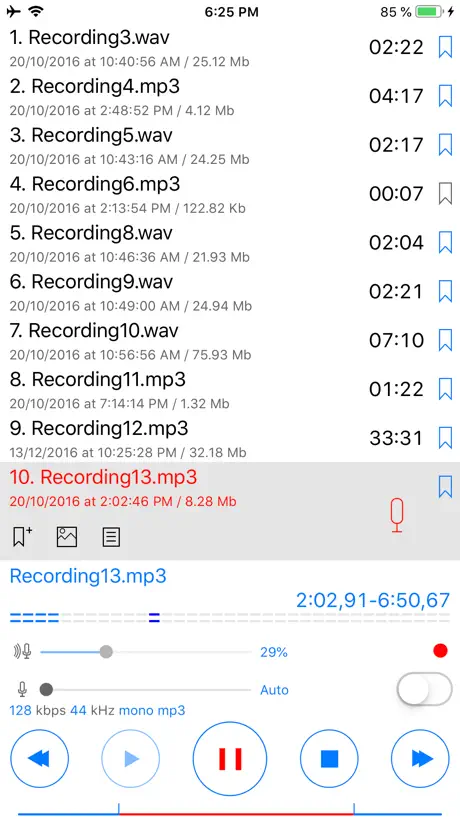
Task: Toggle bookmark for Recording3.wav
Action: tap(445, 47)
